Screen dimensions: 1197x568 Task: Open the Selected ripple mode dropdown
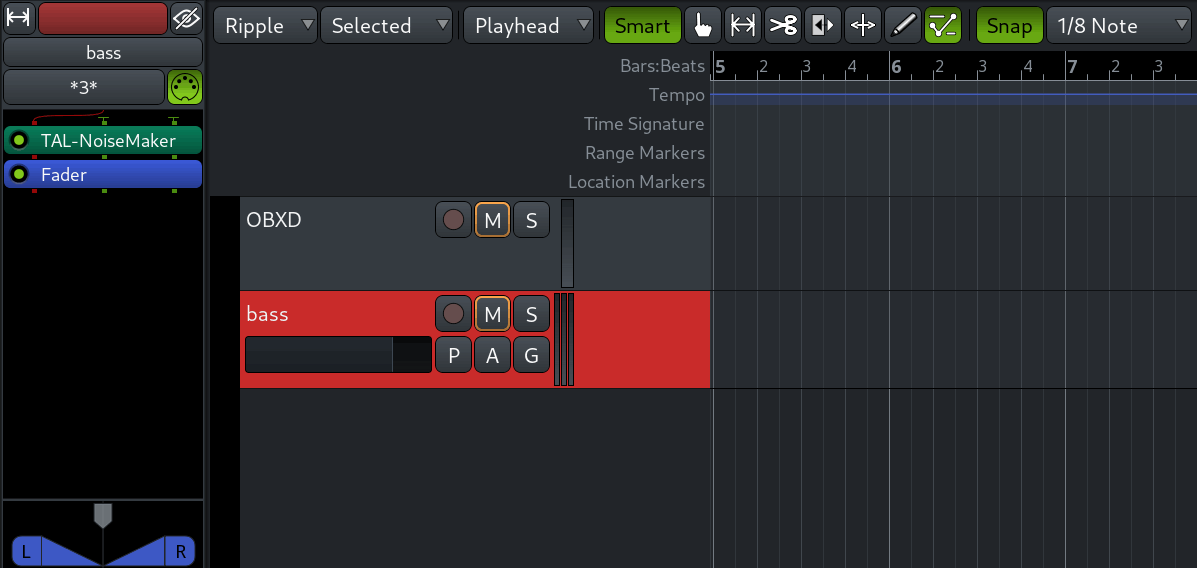pos(386,26)
